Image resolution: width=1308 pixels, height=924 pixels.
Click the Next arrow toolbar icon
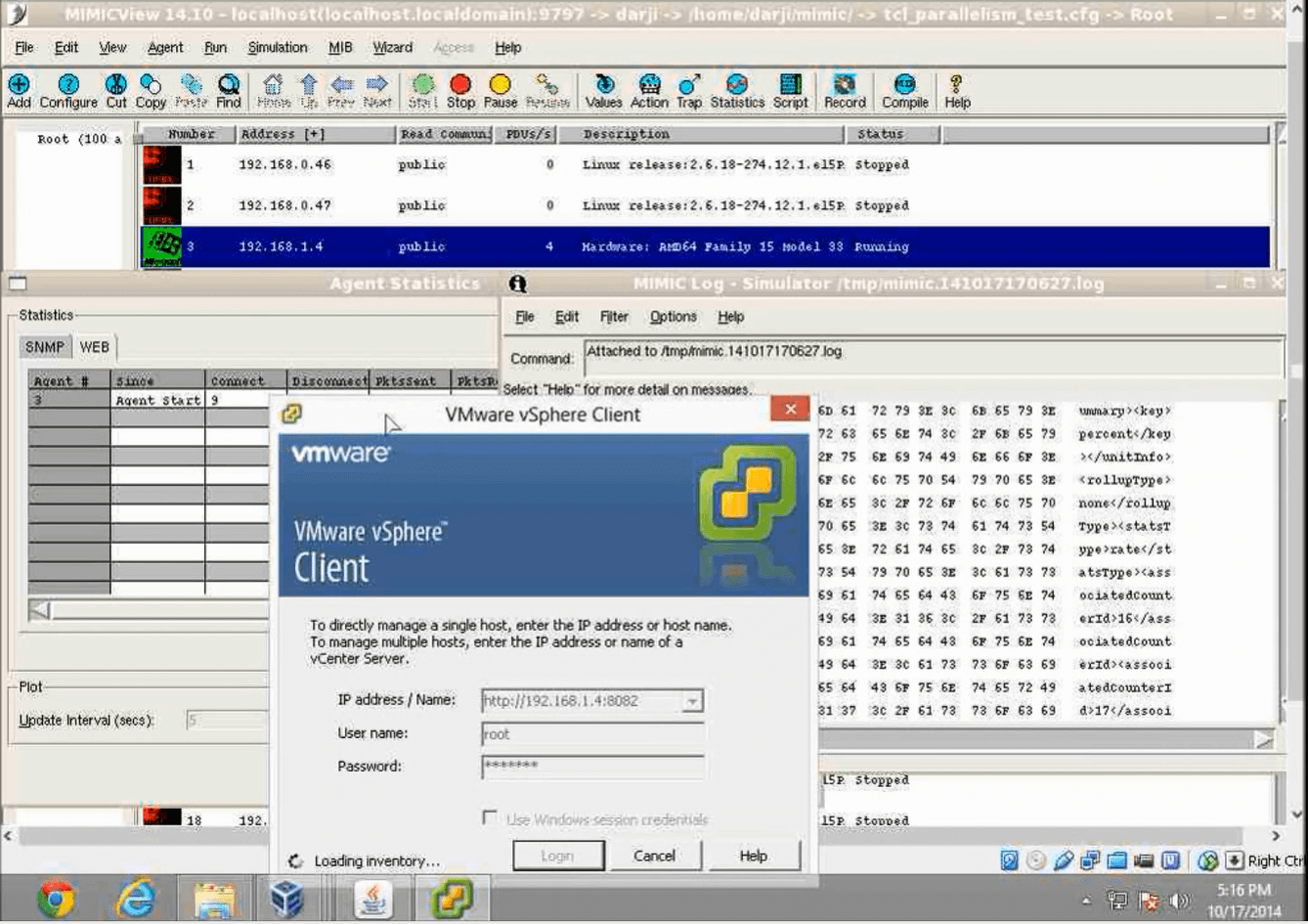click(x=377, y=90)
